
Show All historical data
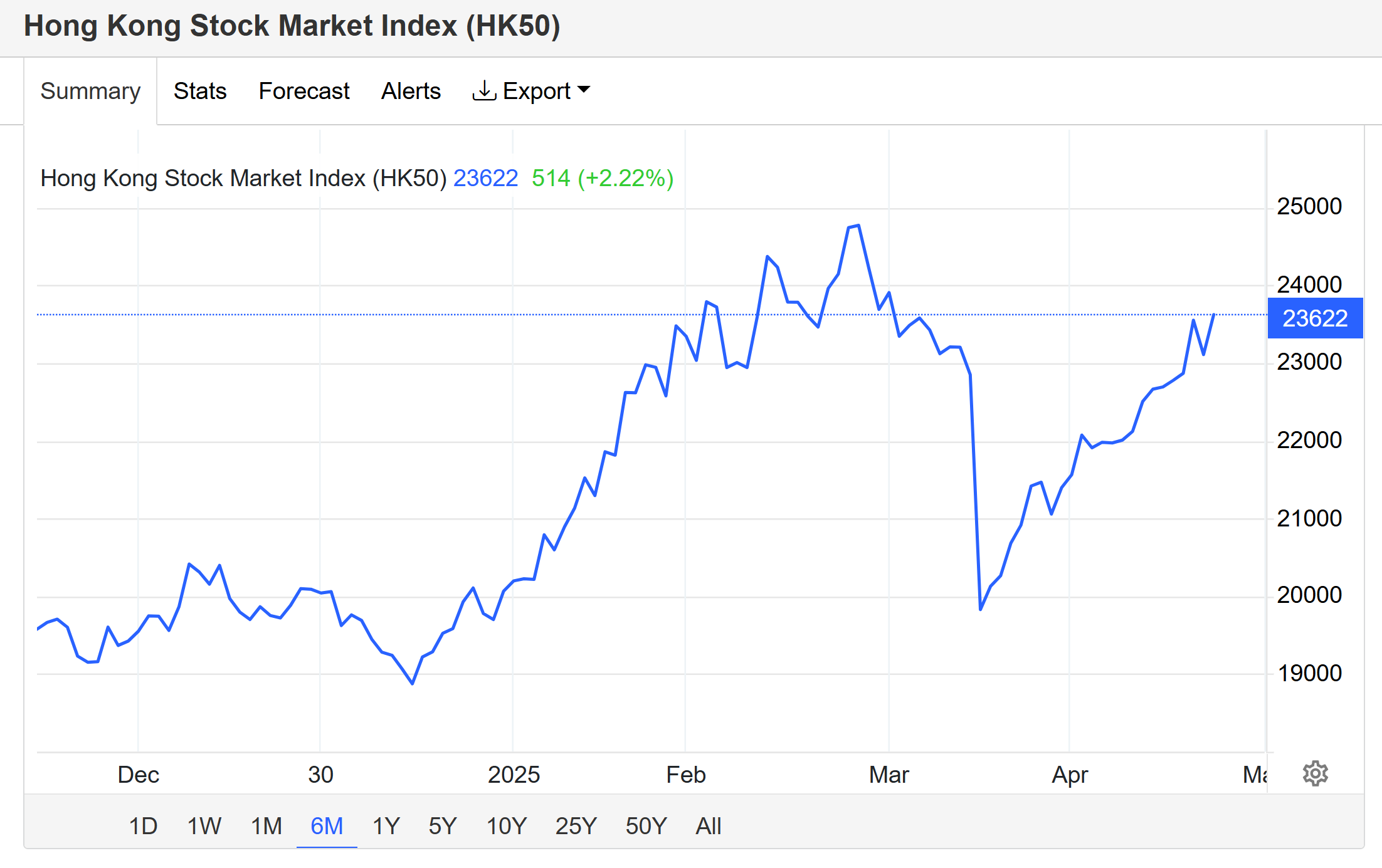pos(708,826)
